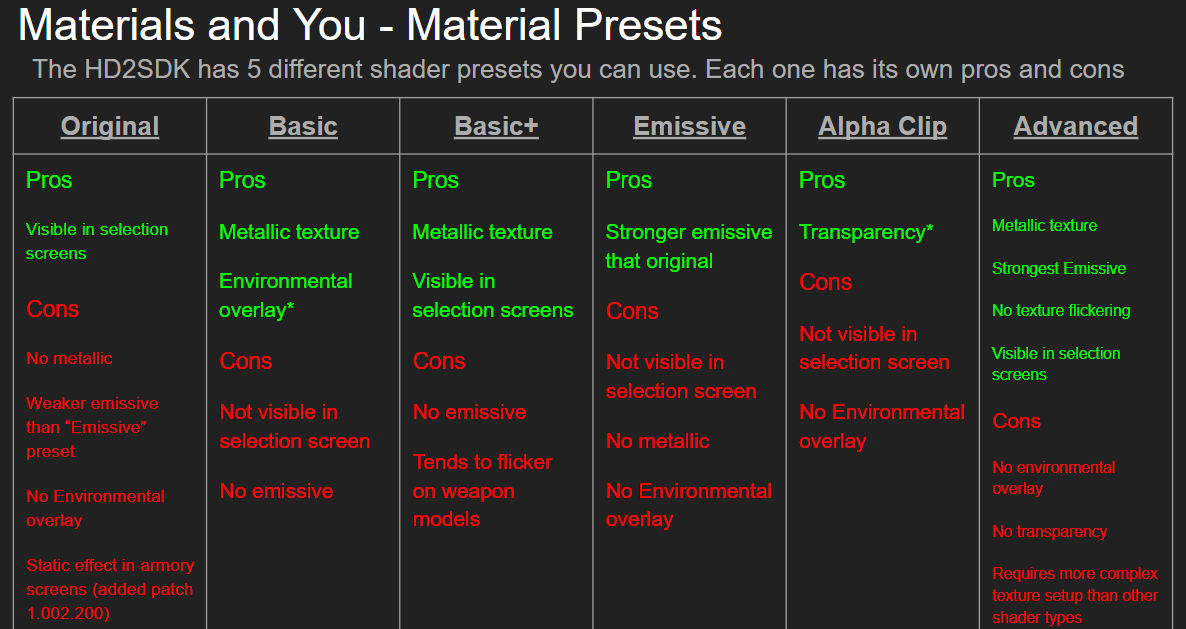Click the Cons label in Original column
This screenshot has height=629, width=1186.
click(52, 309)
